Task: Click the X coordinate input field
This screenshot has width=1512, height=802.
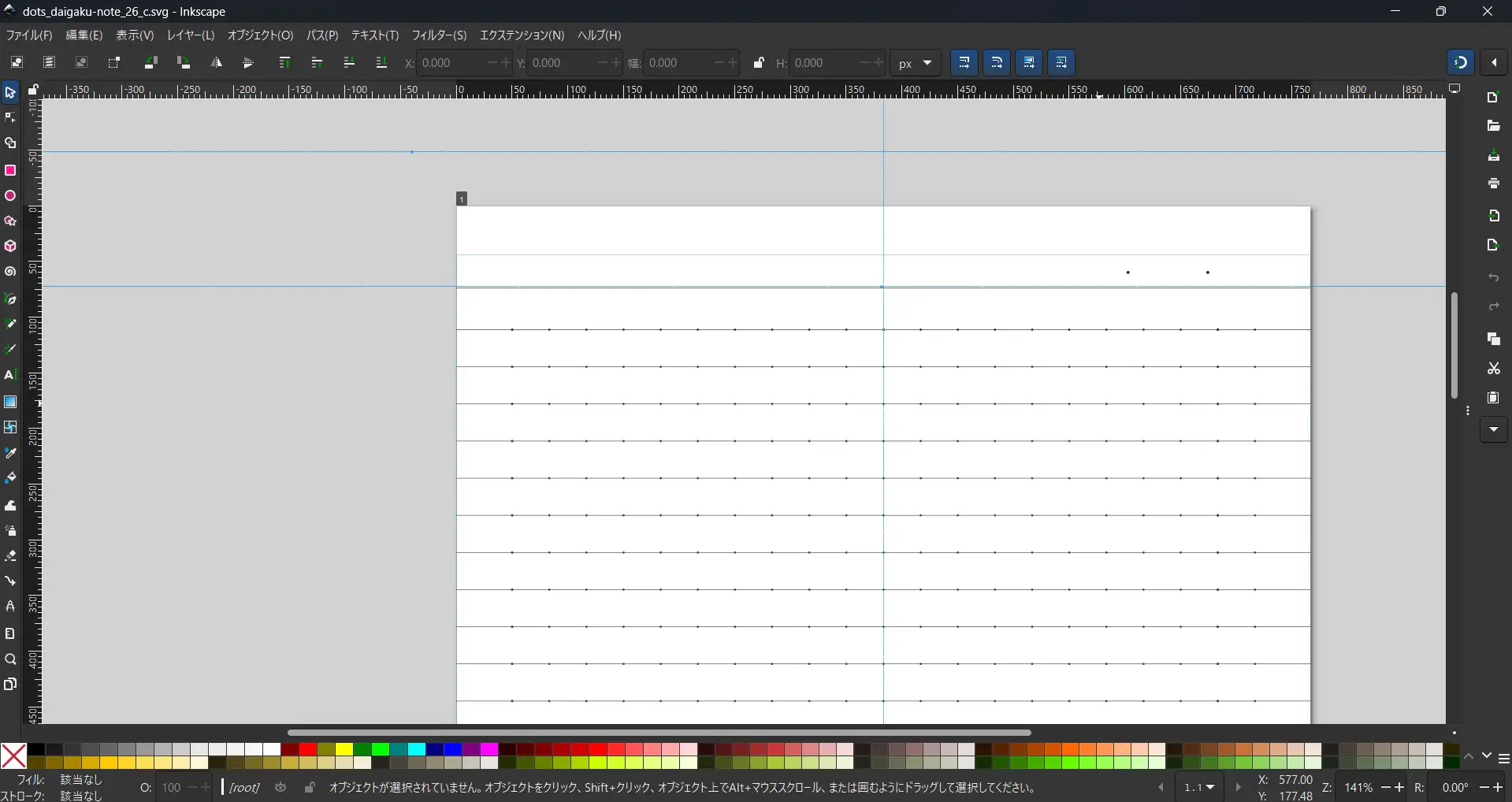Action: pyautogui.click(x=451, y=63)
